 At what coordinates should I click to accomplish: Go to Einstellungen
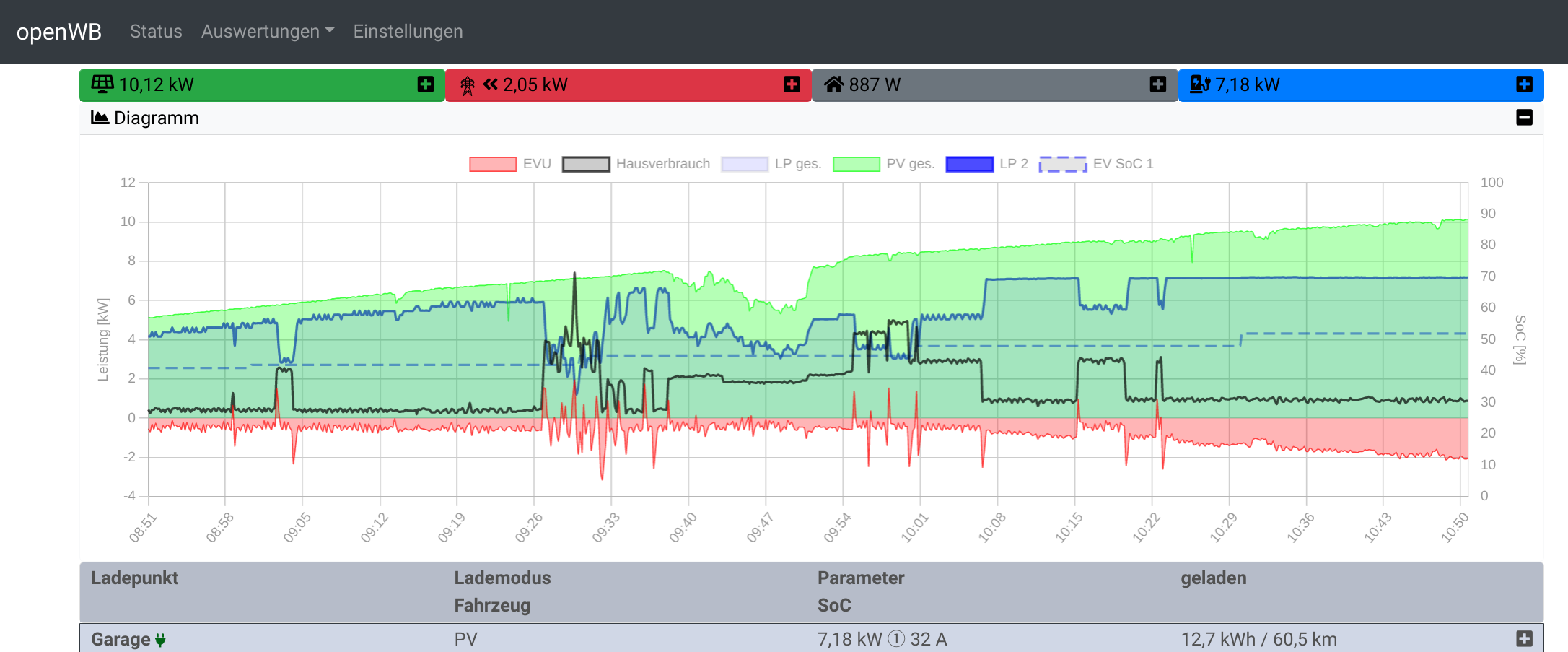[x=408, y=32]
